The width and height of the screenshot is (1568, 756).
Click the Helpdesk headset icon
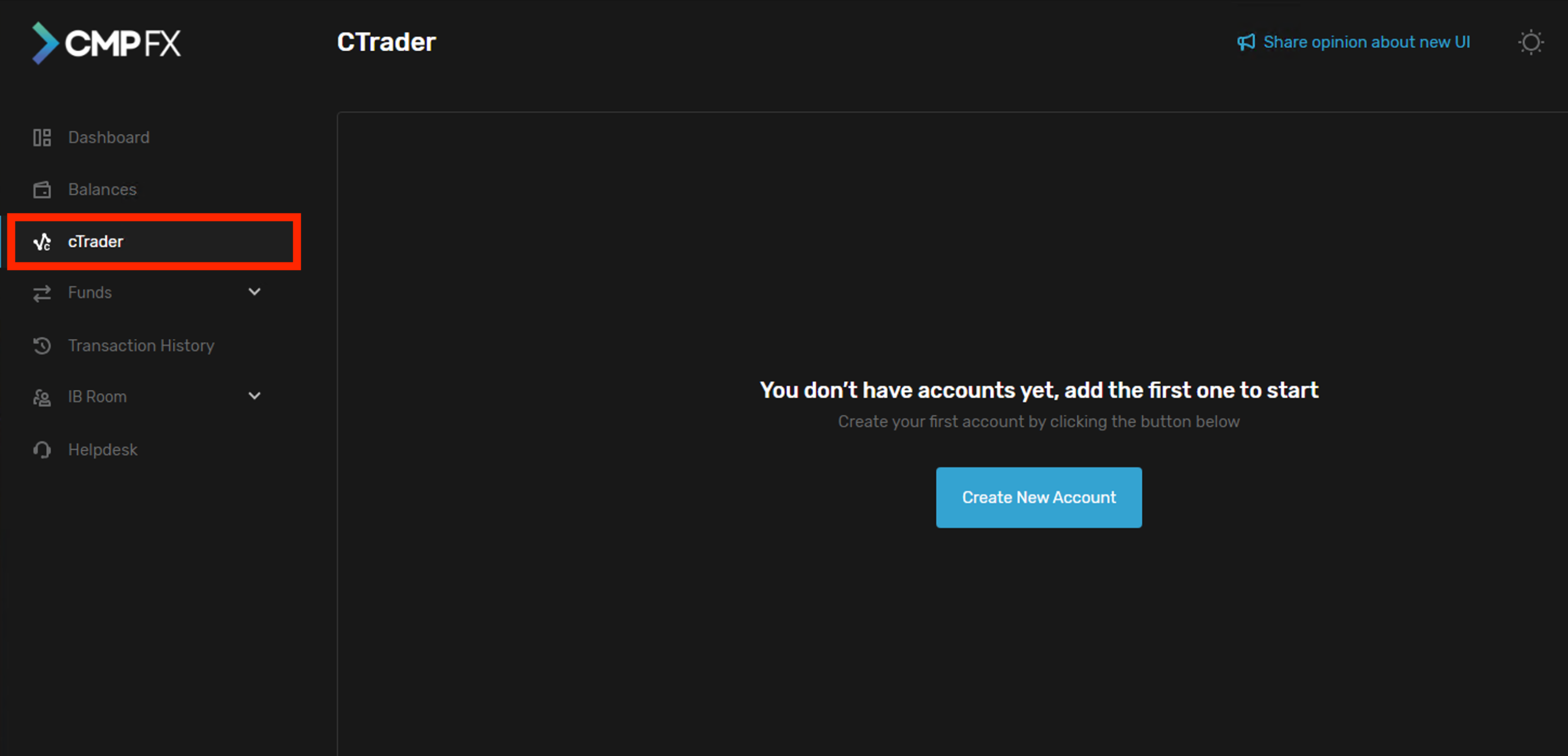42,450
